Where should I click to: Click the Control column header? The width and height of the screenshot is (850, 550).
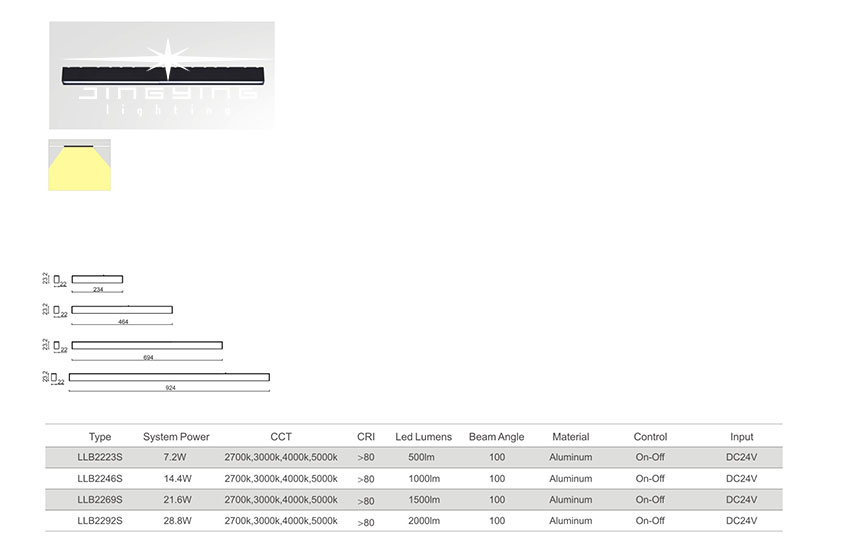651,437
